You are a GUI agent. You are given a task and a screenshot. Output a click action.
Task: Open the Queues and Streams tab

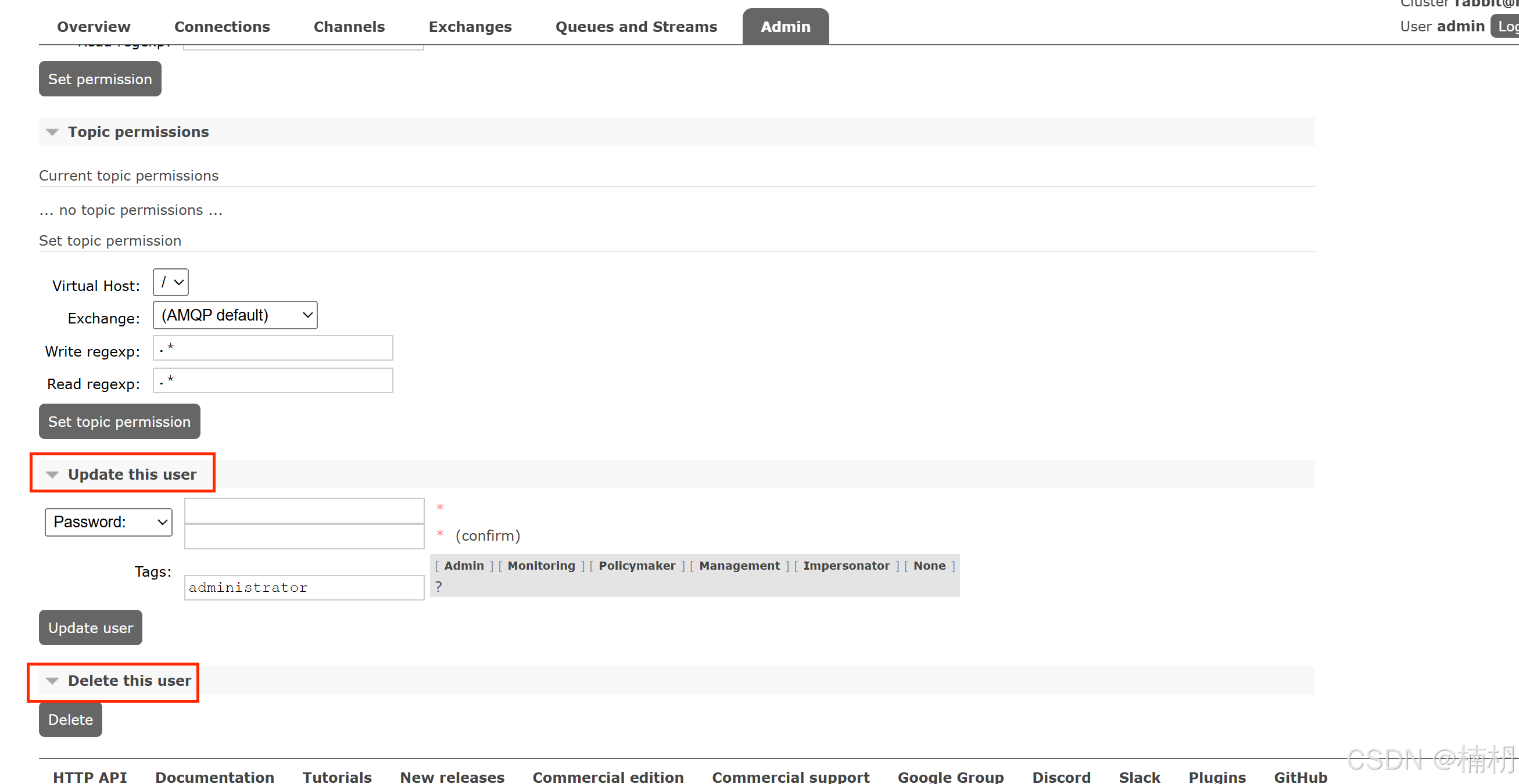coord(636,27)
